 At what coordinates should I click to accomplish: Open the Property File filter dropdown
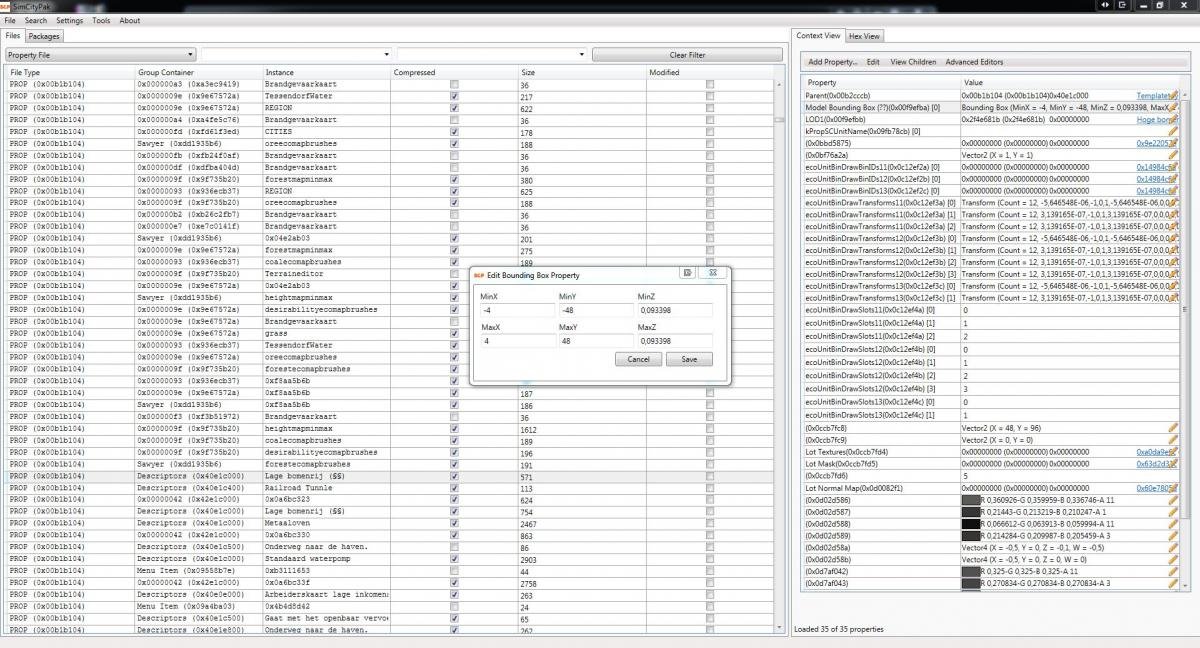pos(100,54)
